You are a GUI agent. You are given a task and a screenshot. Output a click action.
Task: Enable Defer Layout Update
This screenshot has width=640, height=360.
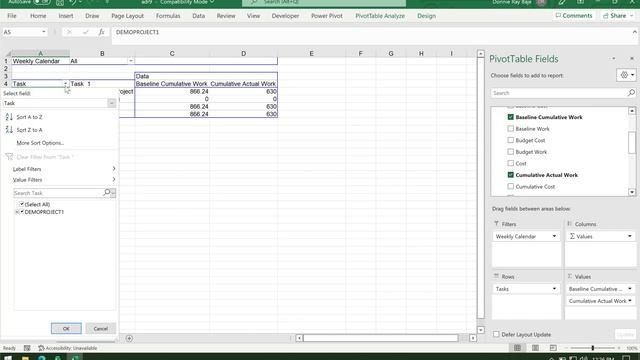click(x=496, y=334)
